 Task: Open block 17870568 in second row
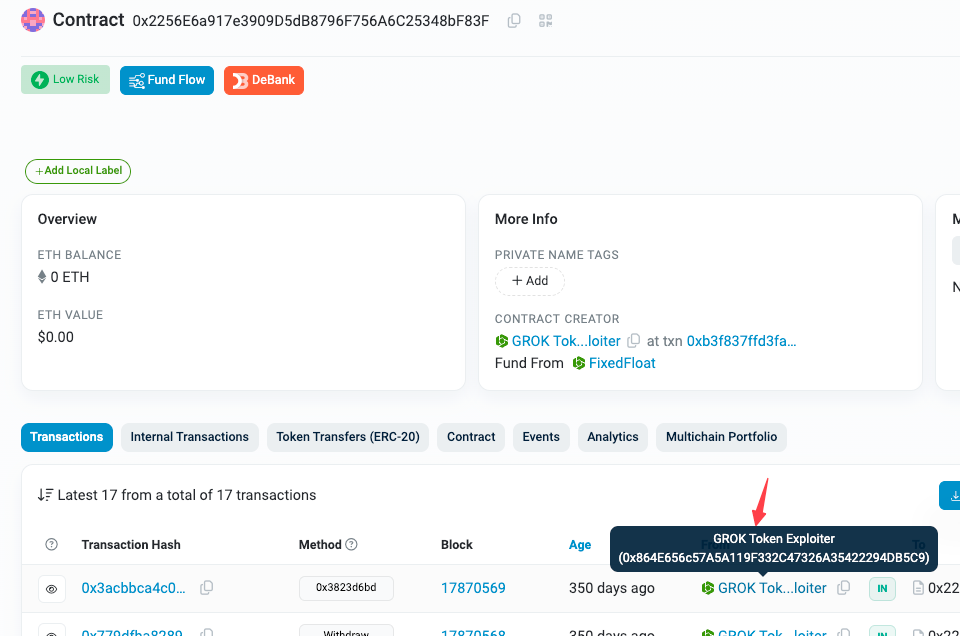point(473,632)
